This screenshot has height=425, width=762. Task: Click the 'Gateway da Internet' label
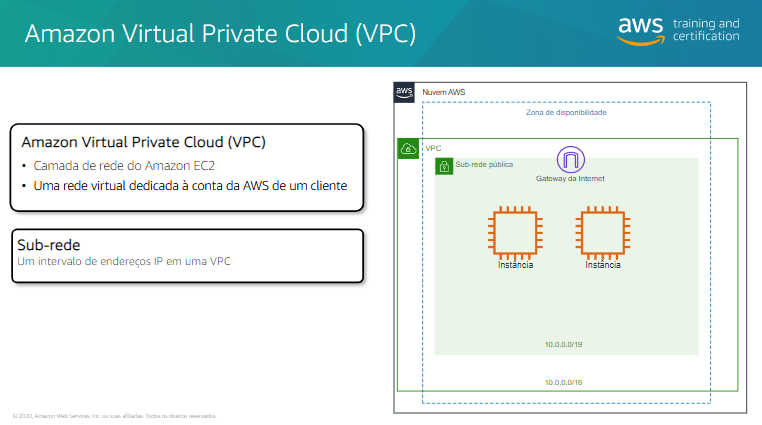(570, 179)
